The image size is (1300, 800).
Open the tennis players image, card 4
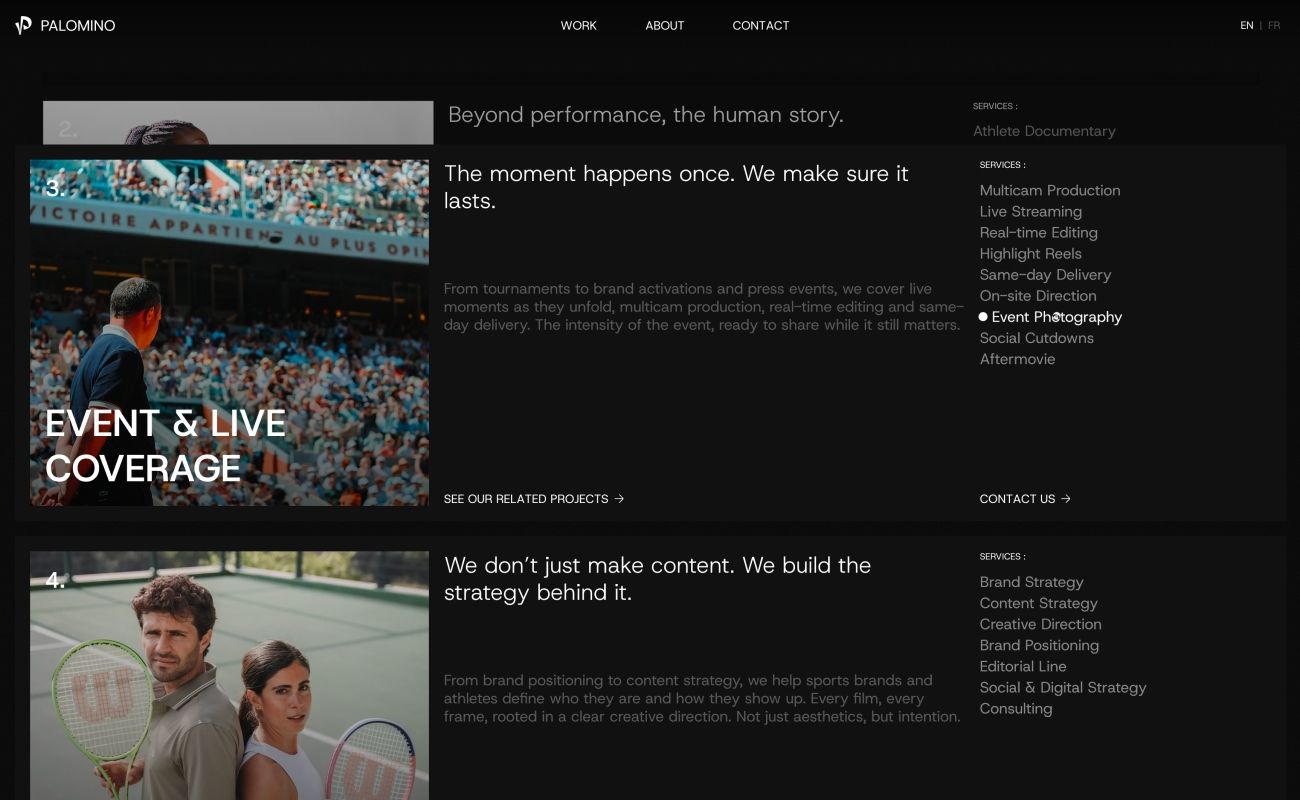[x=229, y=676]
